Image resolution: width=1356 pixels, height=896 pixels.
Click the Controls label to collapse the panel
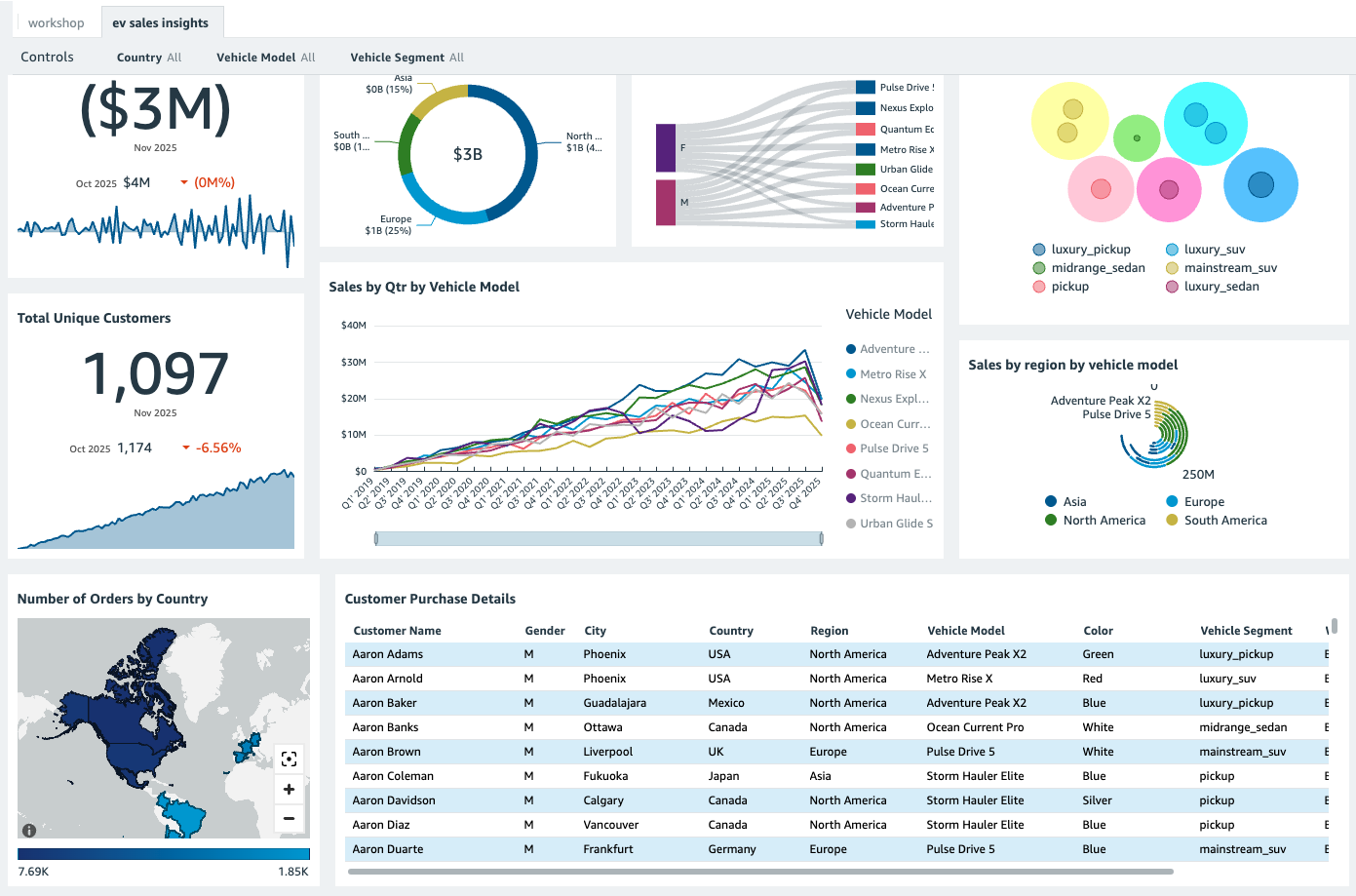46,57
